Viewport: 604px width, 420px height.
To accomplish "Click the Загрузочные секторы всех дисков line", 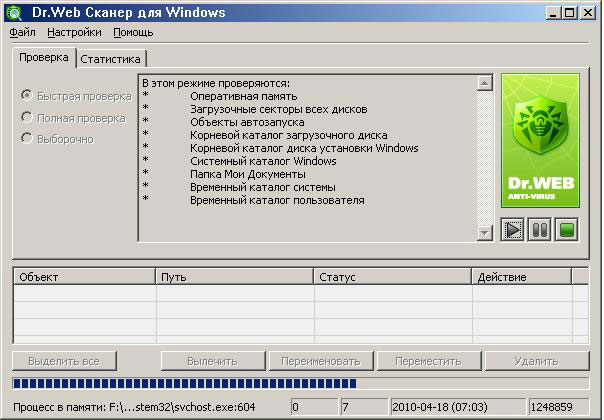I will [x=279, y=109].
